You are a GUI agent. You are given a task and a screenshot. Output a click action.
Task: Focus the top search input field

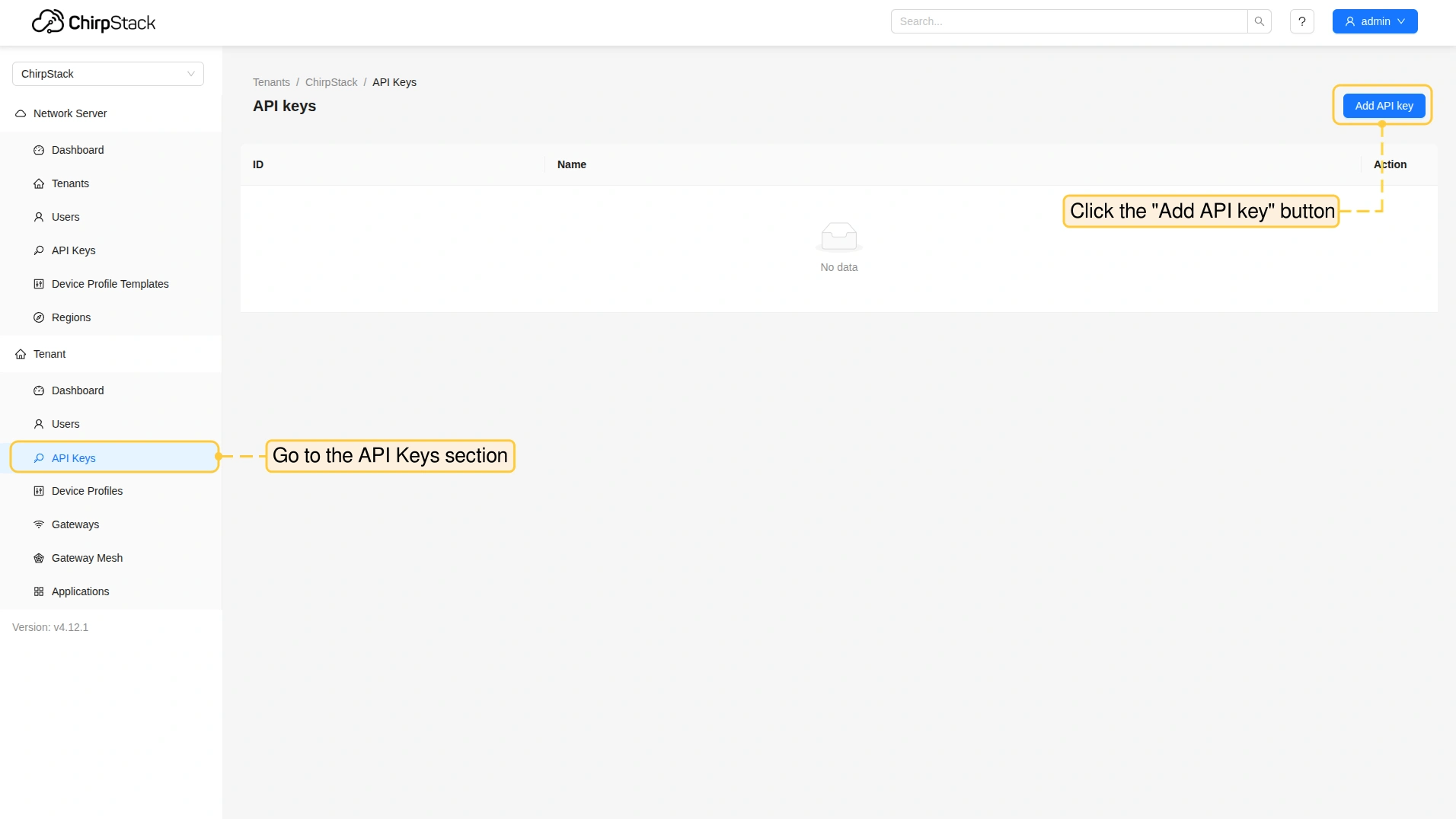[x=1068, y=21]
